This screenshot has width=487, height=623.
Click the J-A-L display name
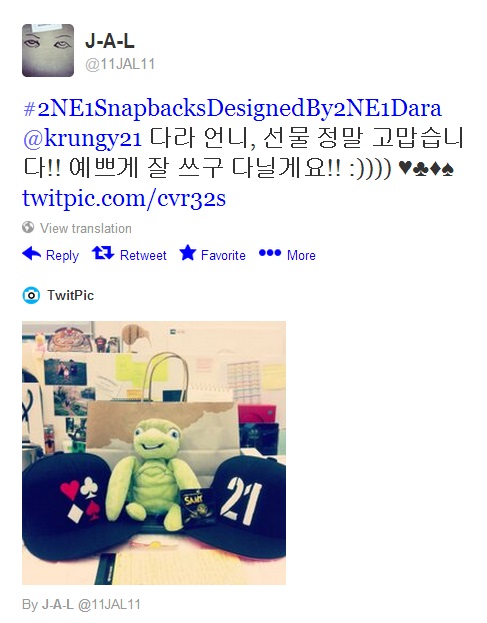(x=110, y=41)
